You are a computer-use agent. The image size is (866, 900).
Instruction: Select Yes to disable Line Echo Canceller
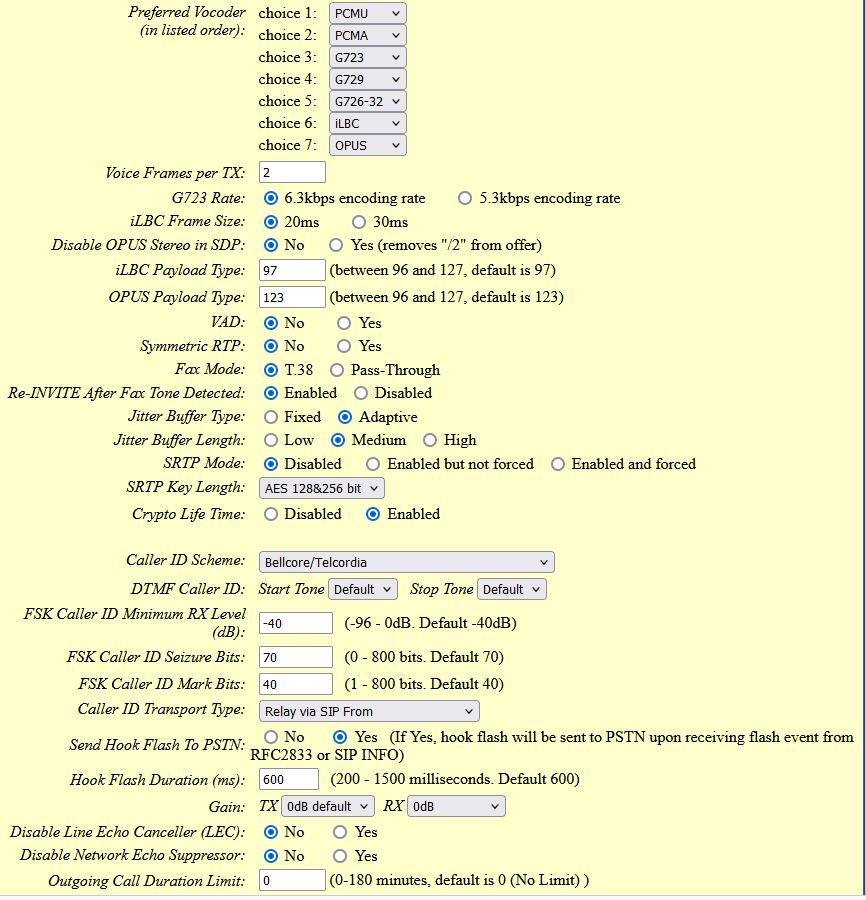coord(340,832)
